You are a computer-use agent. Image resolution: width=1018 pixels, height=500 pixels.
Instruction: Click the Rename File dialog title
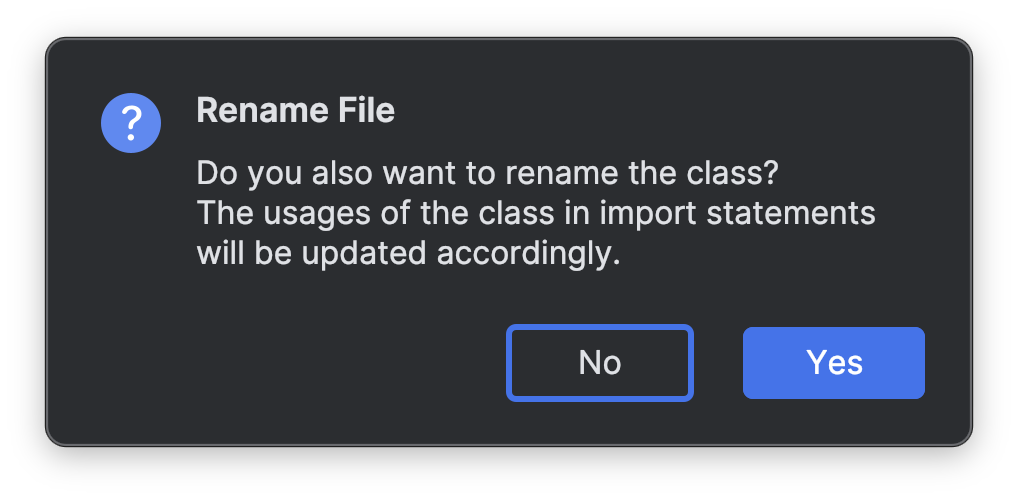[295, 110]
